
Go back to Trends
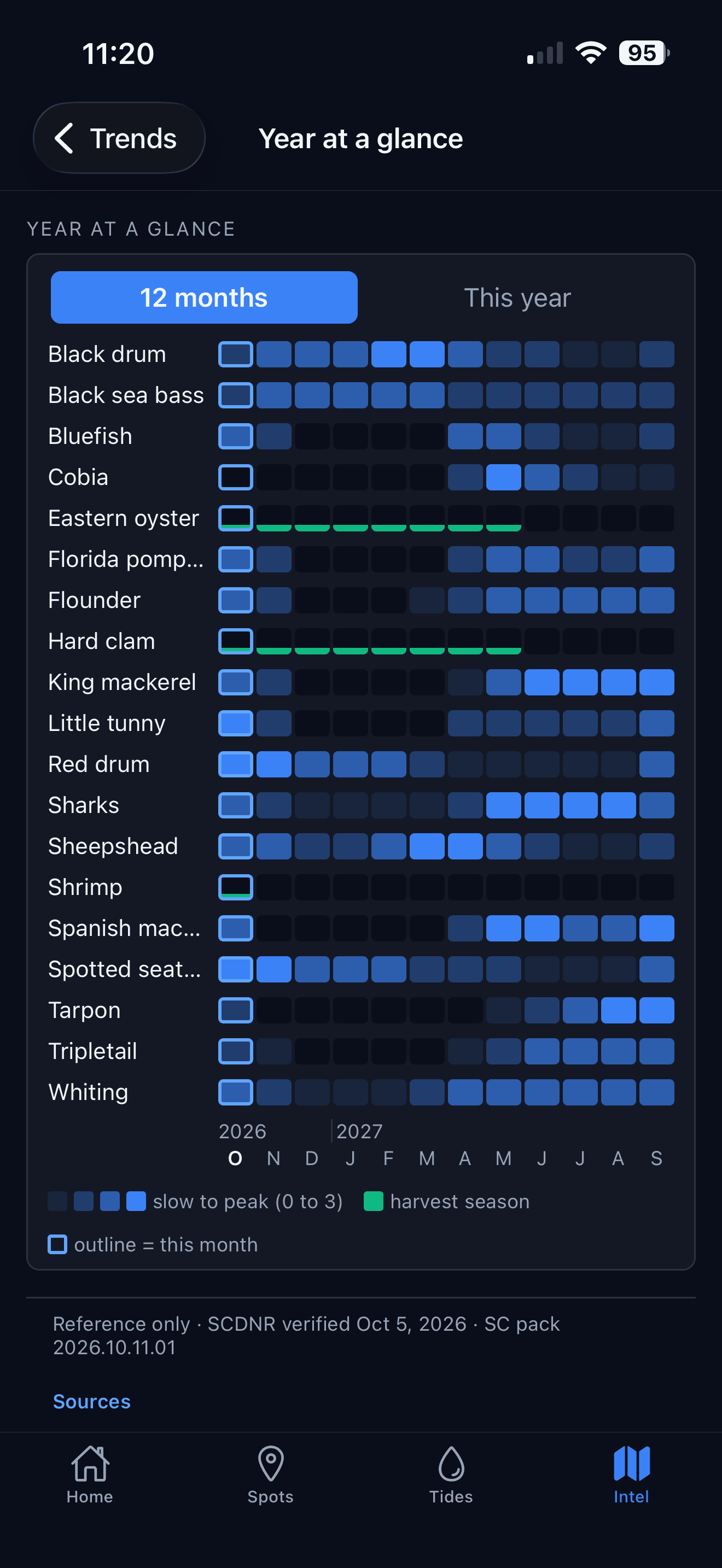(x=119, y=138)
